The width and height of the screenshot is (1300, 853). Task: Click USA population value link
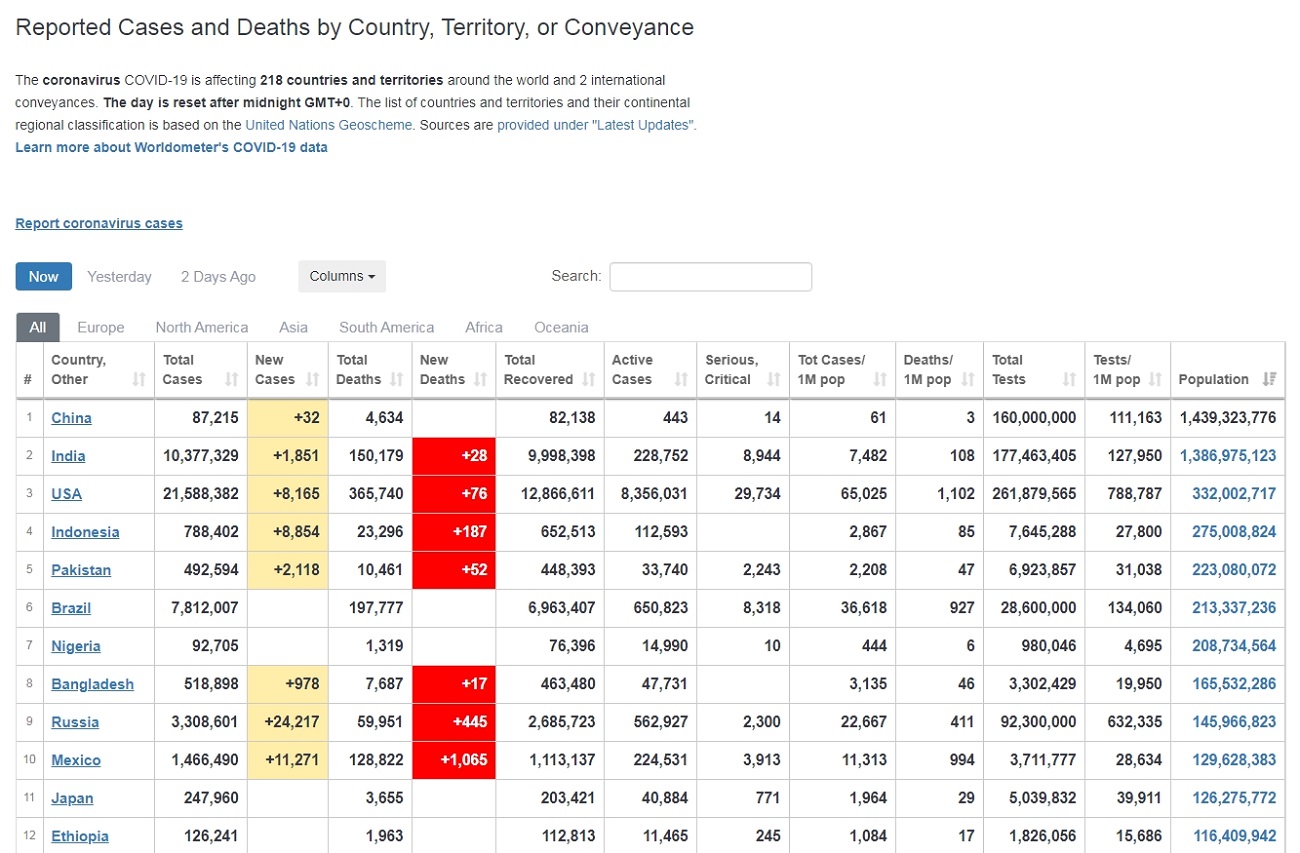pyautogui.click(x=1233, y=494)
